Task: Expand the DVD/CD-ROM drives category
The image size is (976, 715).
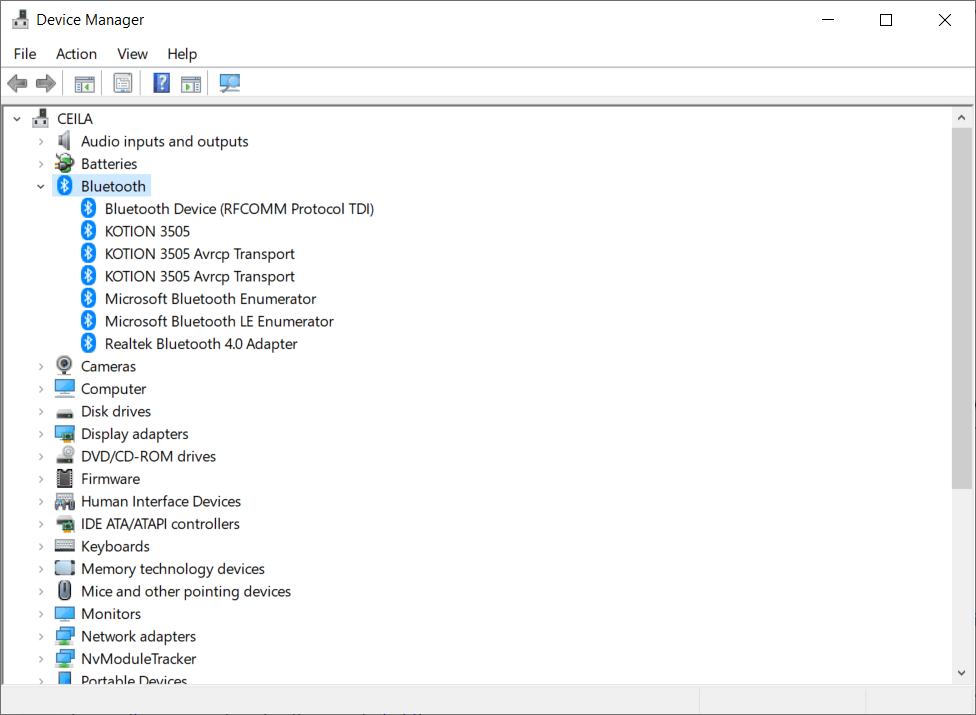Action: tap(41, 457)
